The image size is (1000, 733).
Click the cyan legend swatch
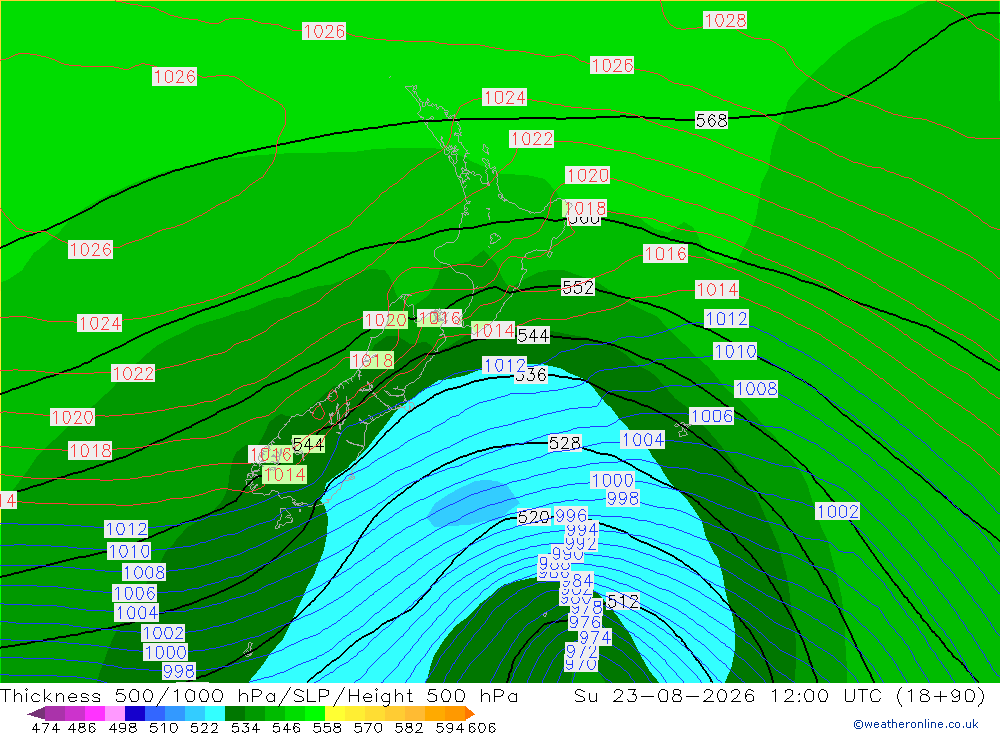[x=215, y=713]
